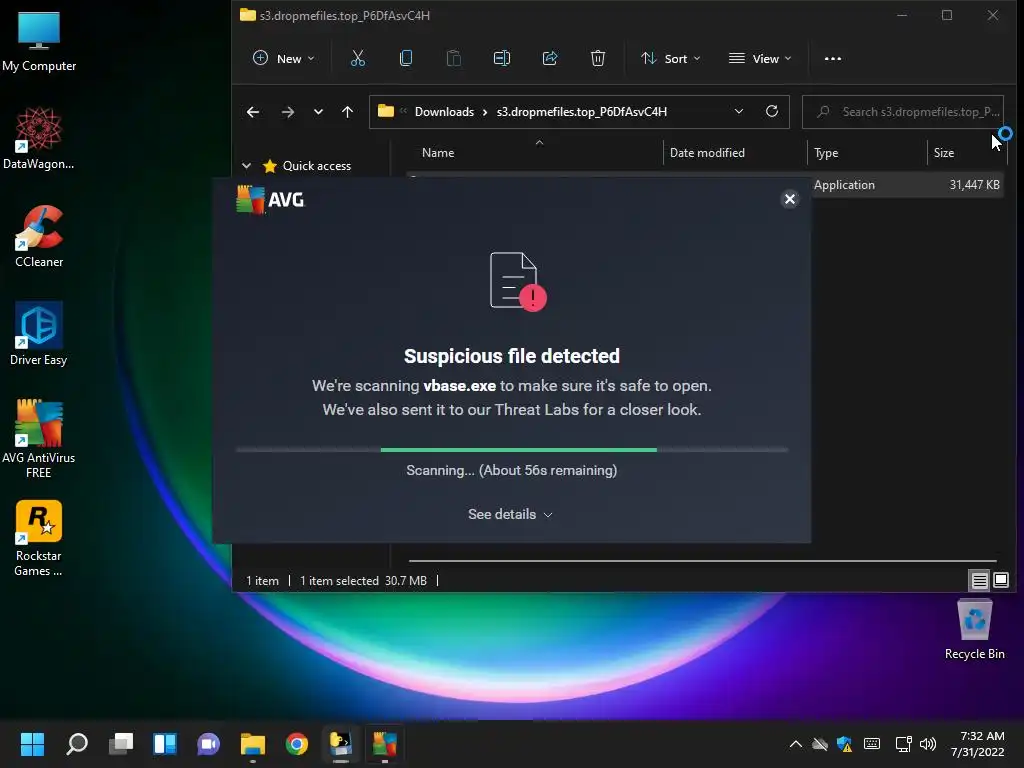
Task: Click the Delete trash icon
Action: pyautogui.click(x=598, y=59)
